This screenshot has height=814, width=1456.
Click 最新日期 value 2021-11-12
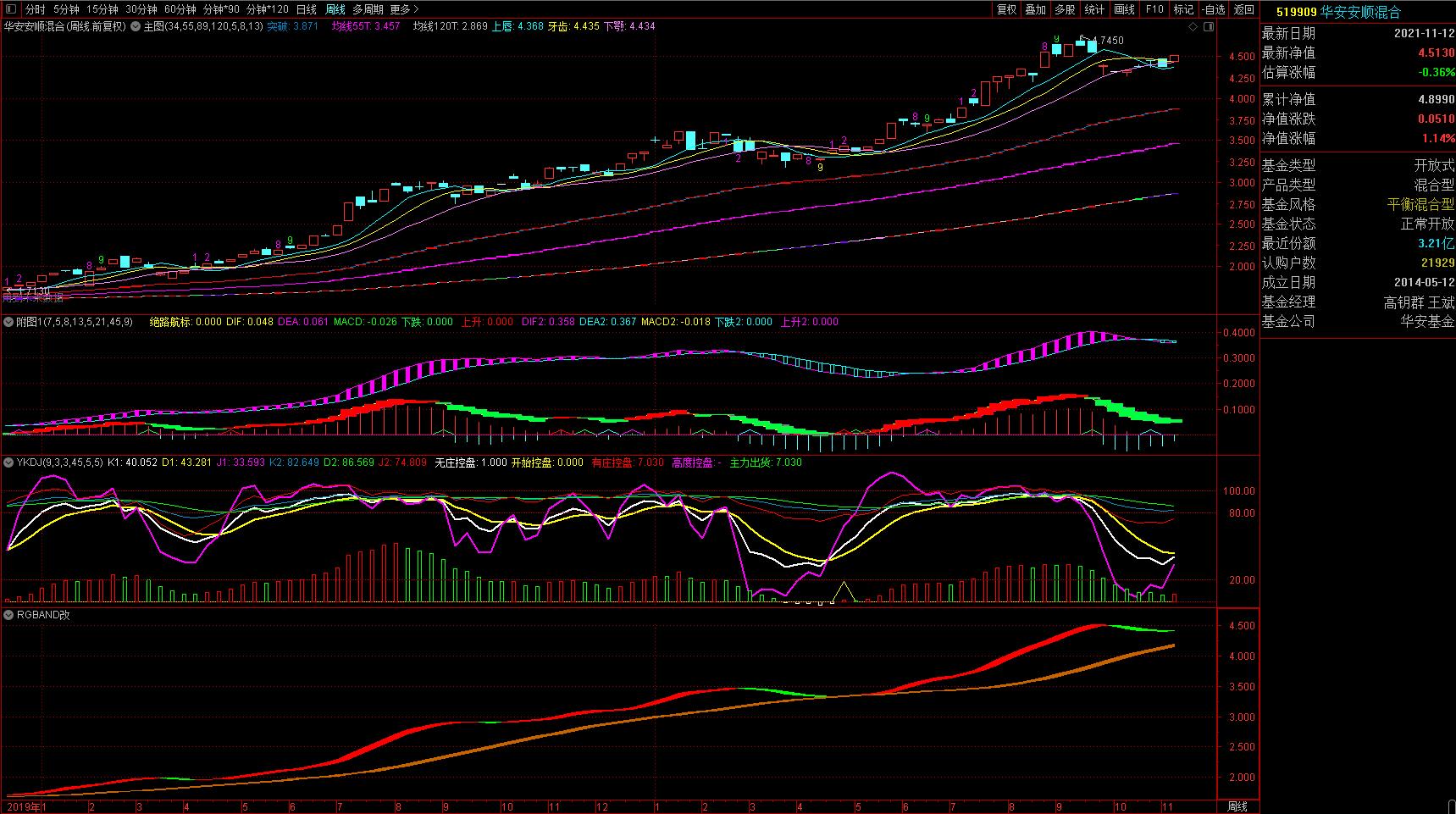(x=1424, y=34)
